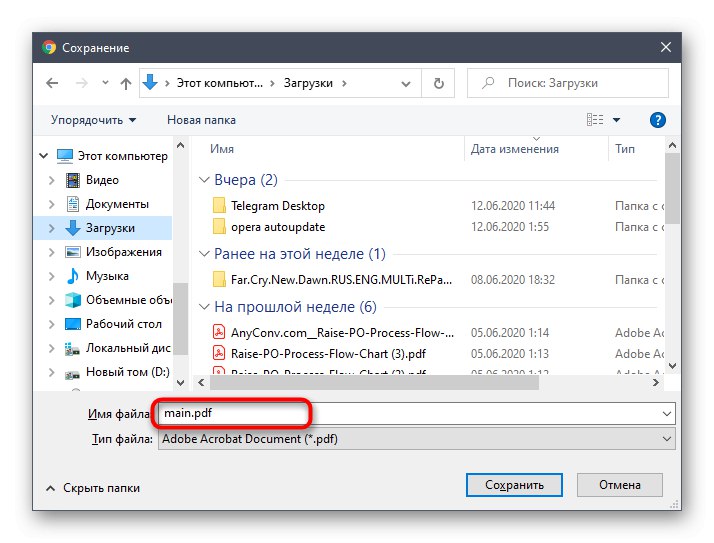The height and width of the screenshot is (543, 714).
Task: Click the blue download arrow in address bar
Action: click(150, 82)
